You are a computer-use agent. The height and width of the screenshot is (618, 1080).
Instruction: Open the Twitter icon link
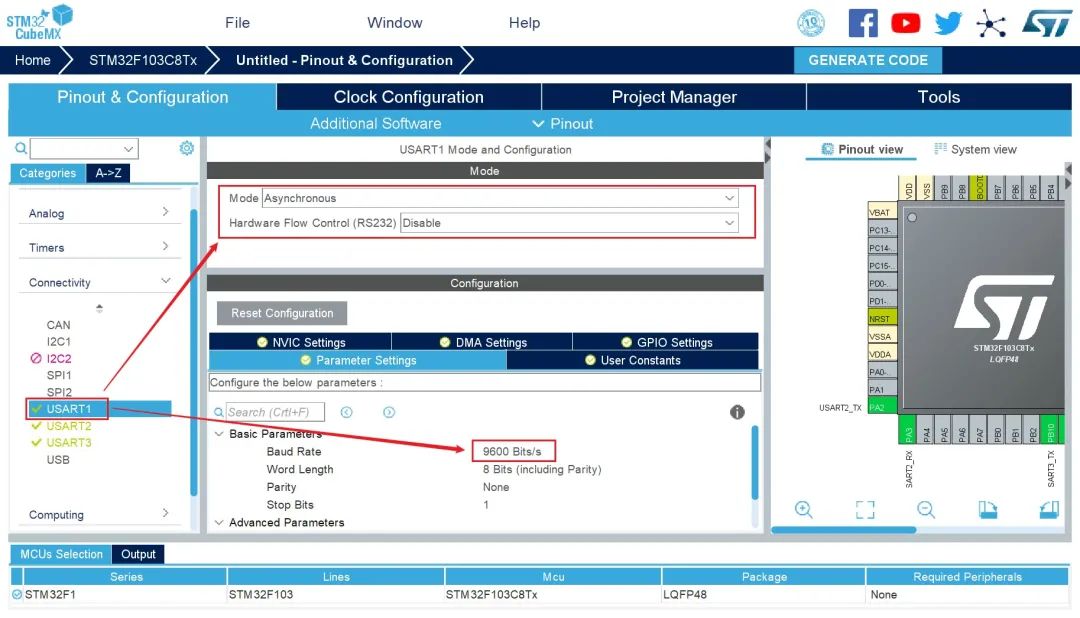[x=948, y=23]
